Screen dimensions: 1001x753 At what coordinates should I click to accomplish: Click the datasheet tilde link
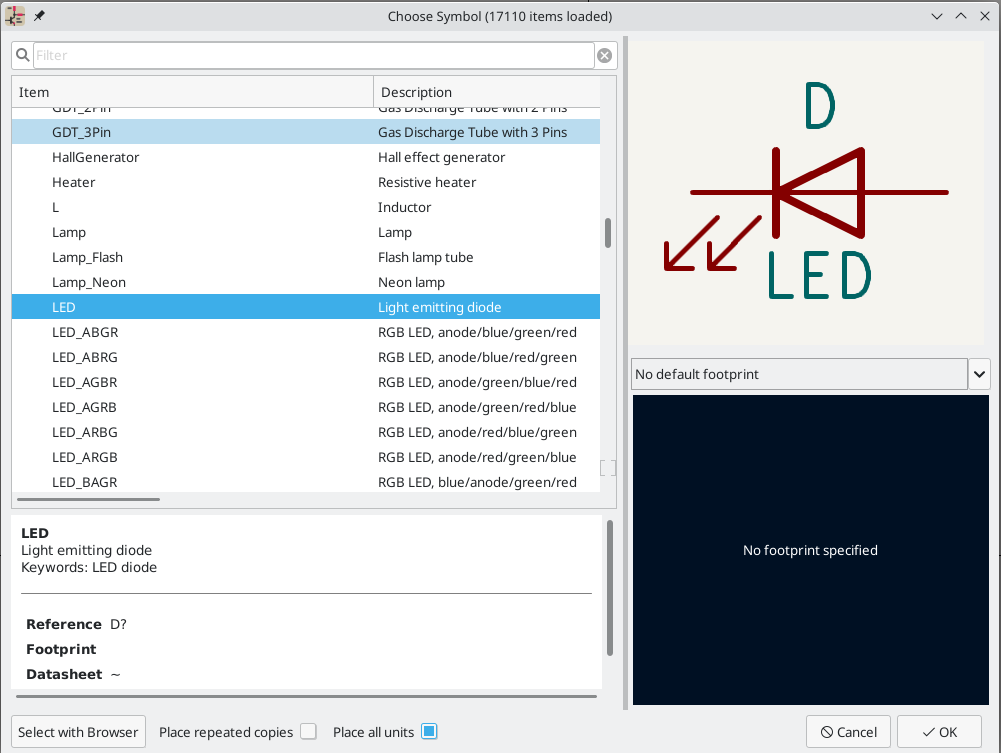coord(117,674)
